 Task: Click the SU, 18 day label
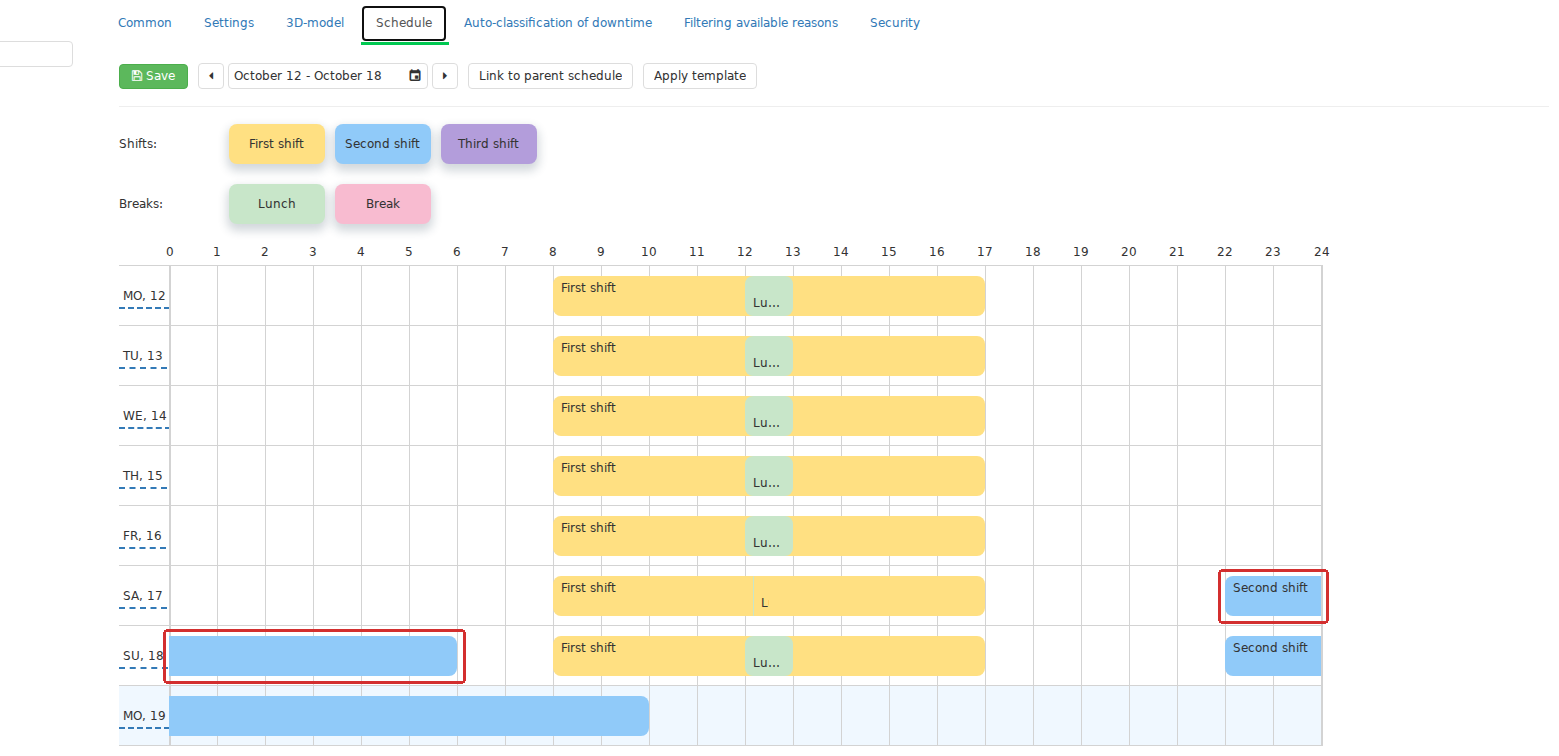(143, 656)
